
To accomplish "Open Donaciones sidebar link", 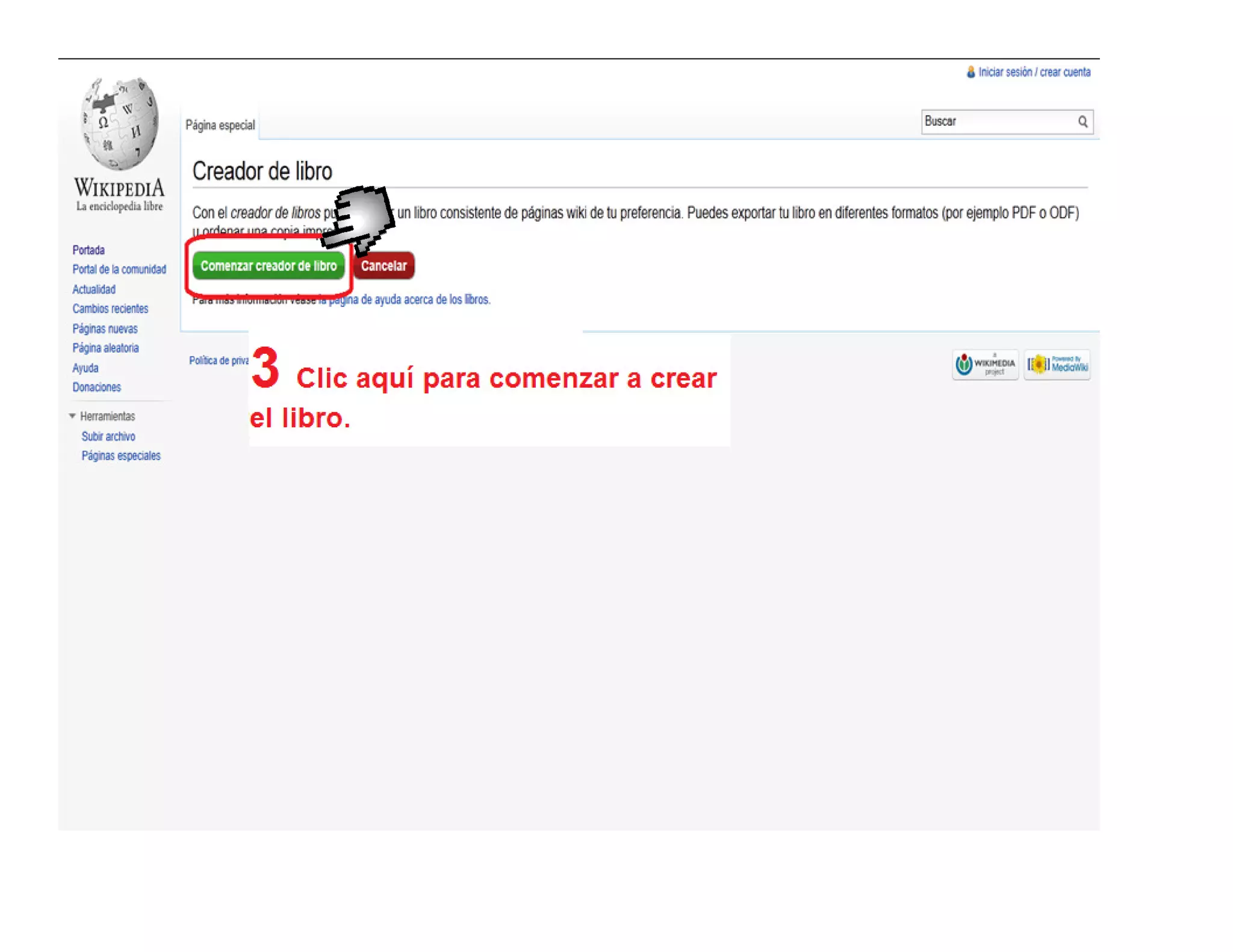I will coord(96,387).
